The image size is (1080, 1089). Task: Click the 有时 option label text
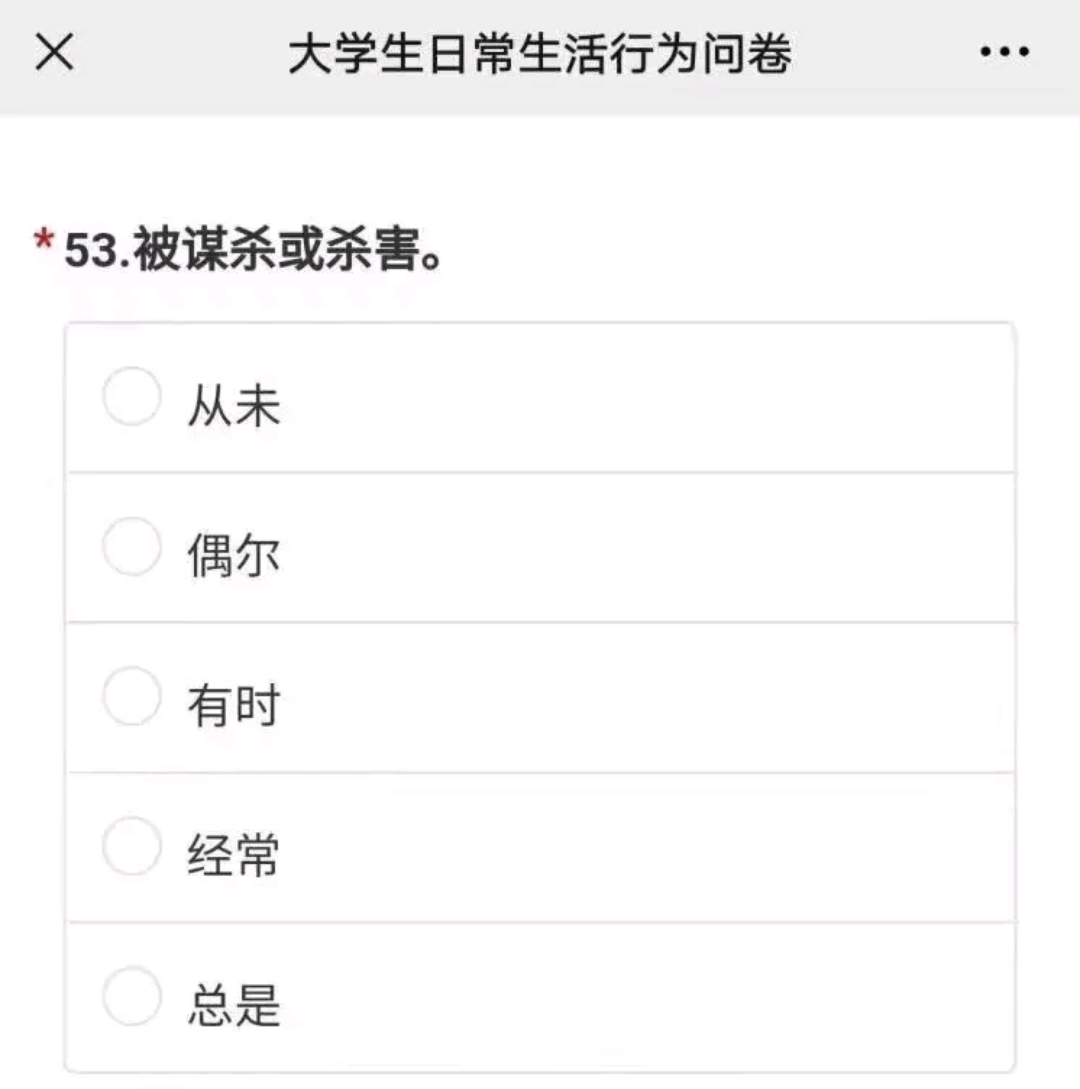(234, 707)
